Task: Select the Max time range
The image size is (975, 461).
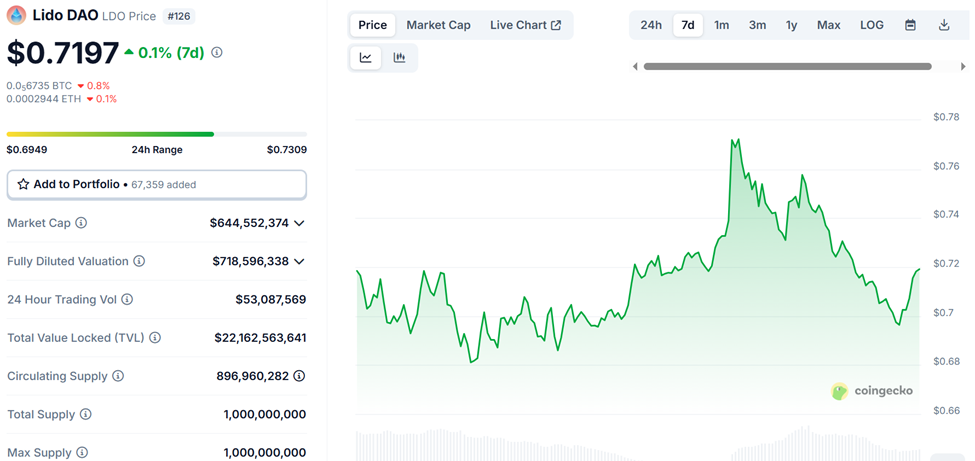Action: tap(829, 25)
